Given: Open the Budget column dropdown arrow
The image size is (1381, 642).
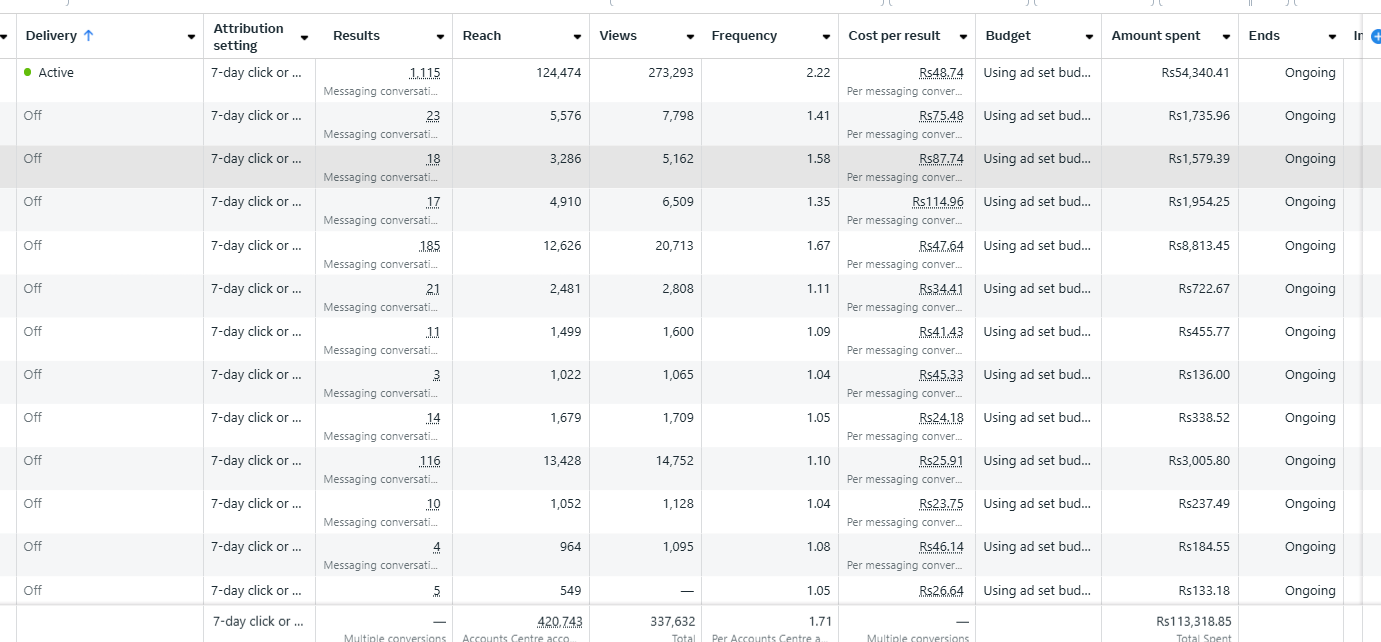Looking at the screenshot, I should click(x=1089, y=37).
